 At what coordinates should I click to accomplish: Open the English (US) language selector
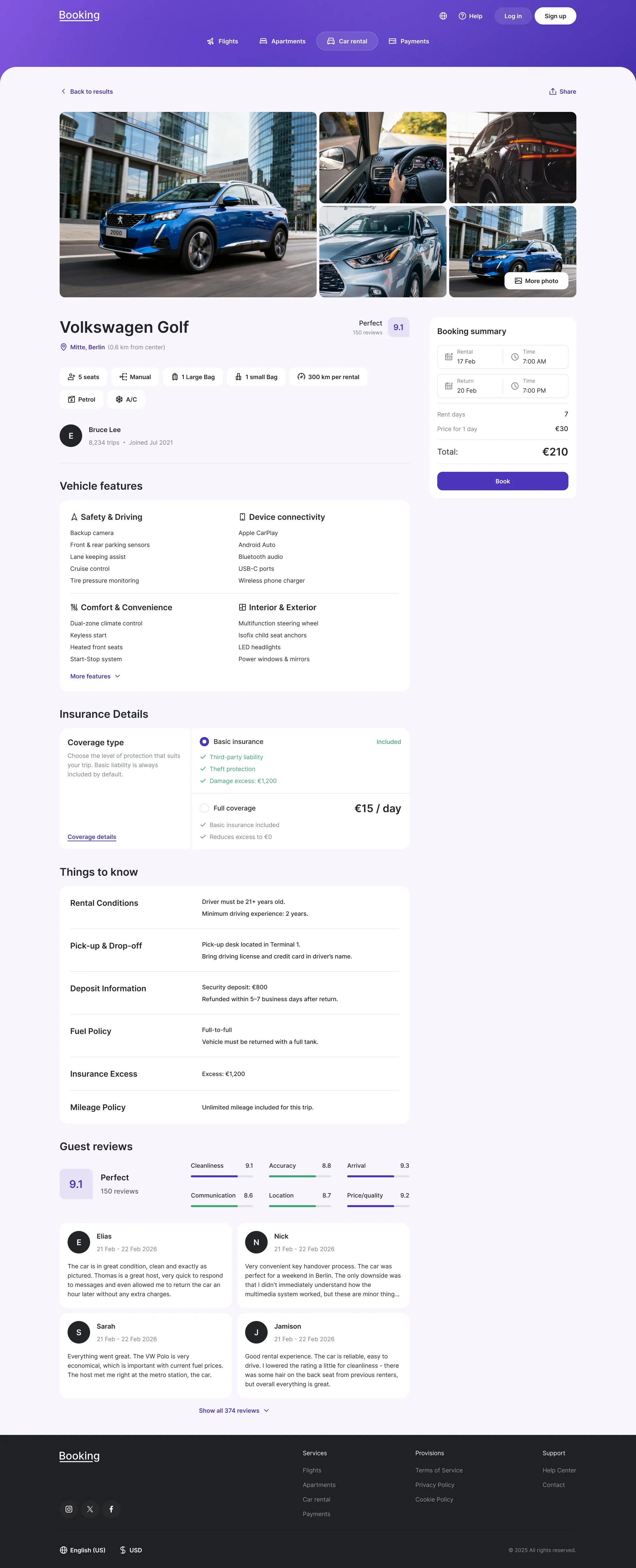[83, 1550]
